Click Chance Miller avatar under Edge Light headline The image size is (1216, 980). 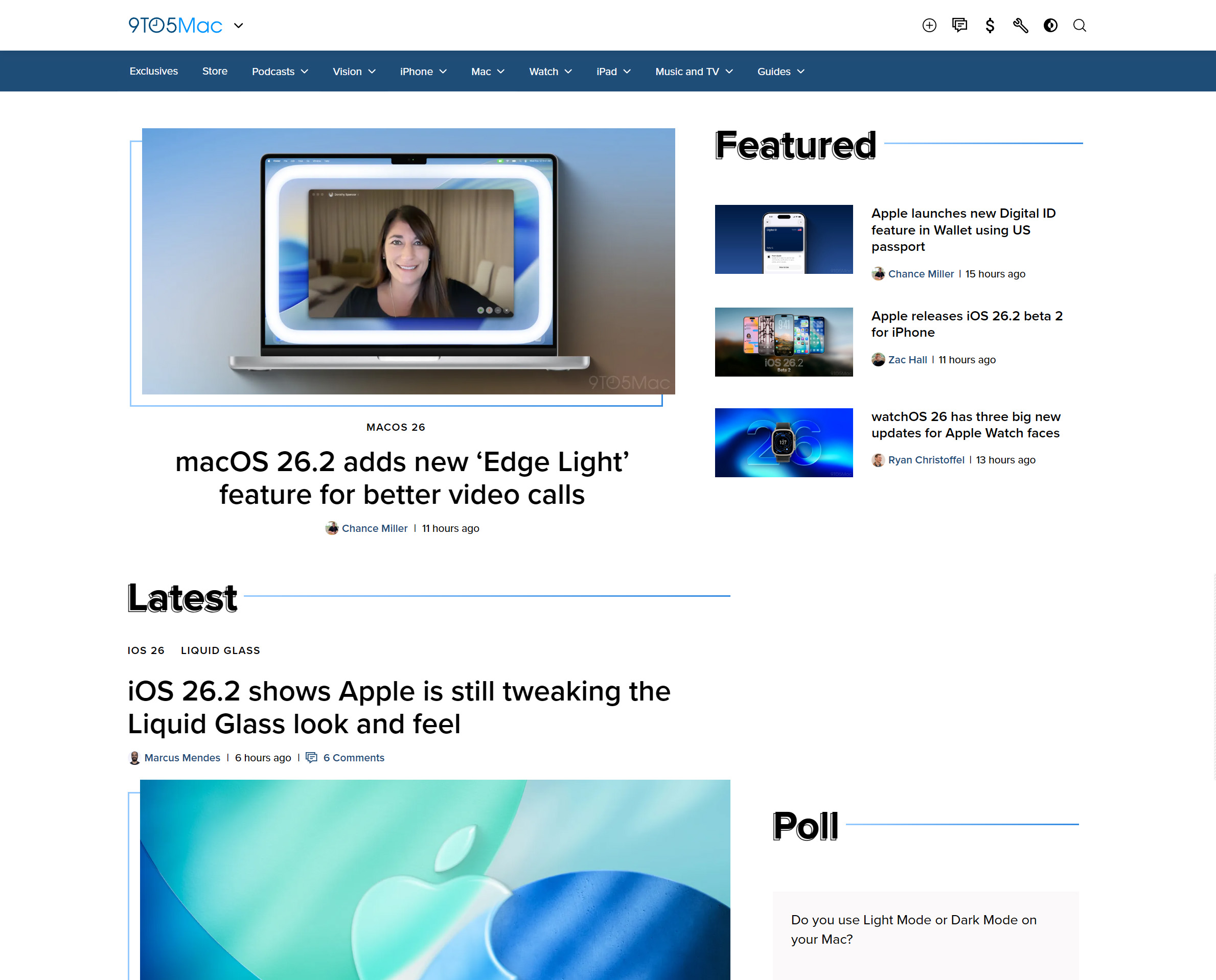[x=332, y=528]
